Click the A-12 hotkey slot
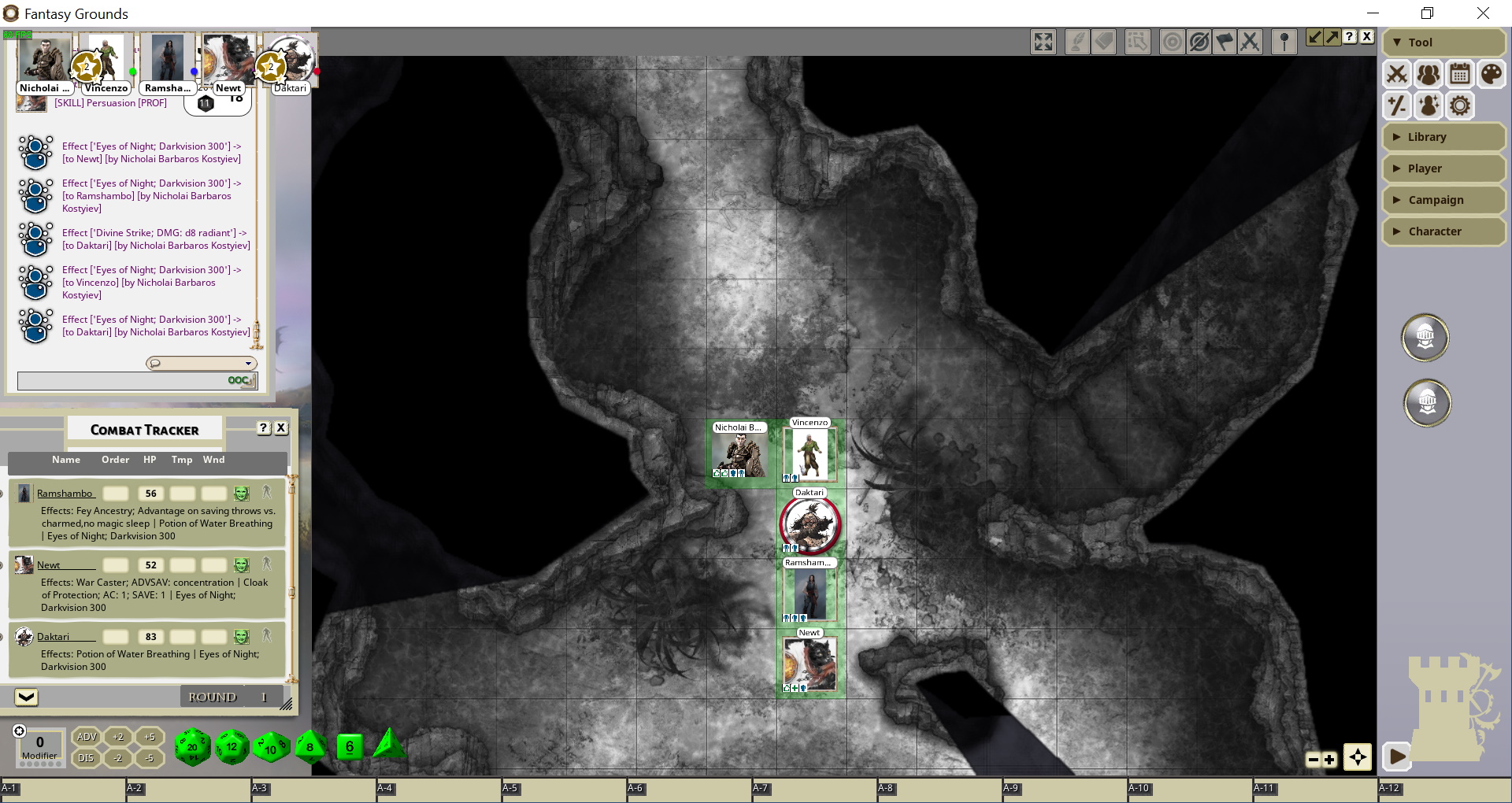Screen dimensions: 1512x803 [x=1444, y=790]
